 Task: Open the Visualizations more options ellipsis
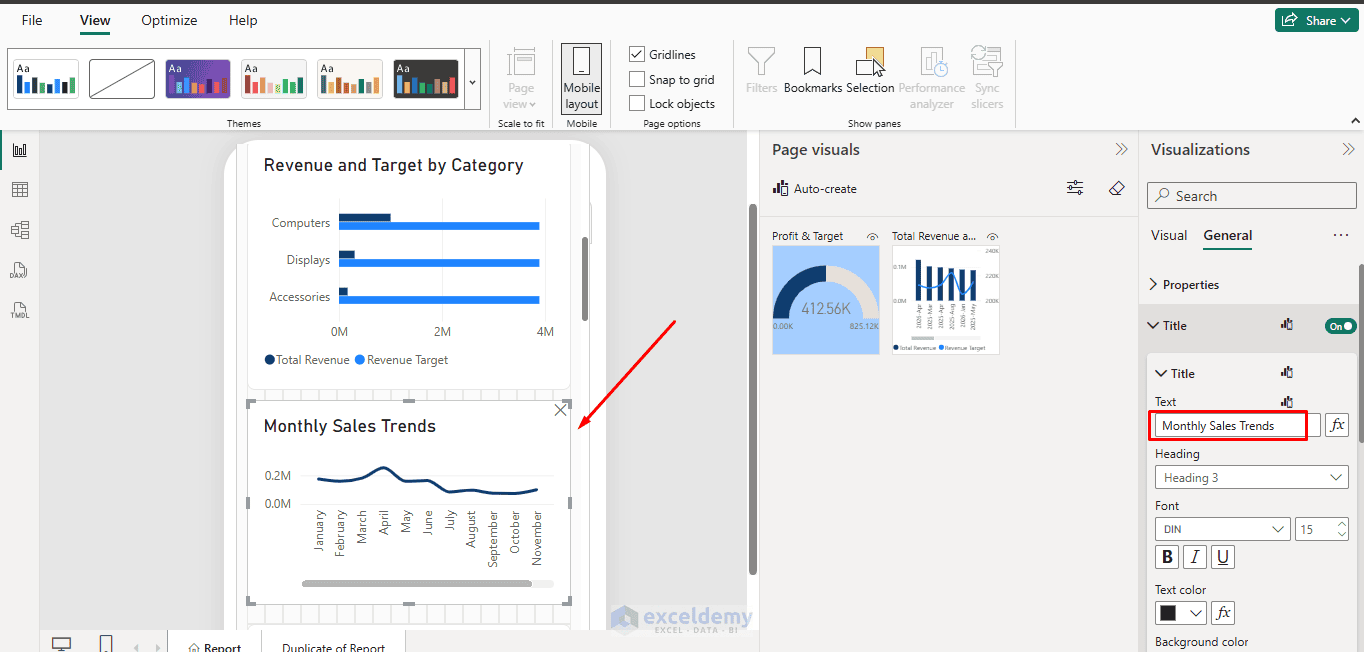(x=1341, y=235)
